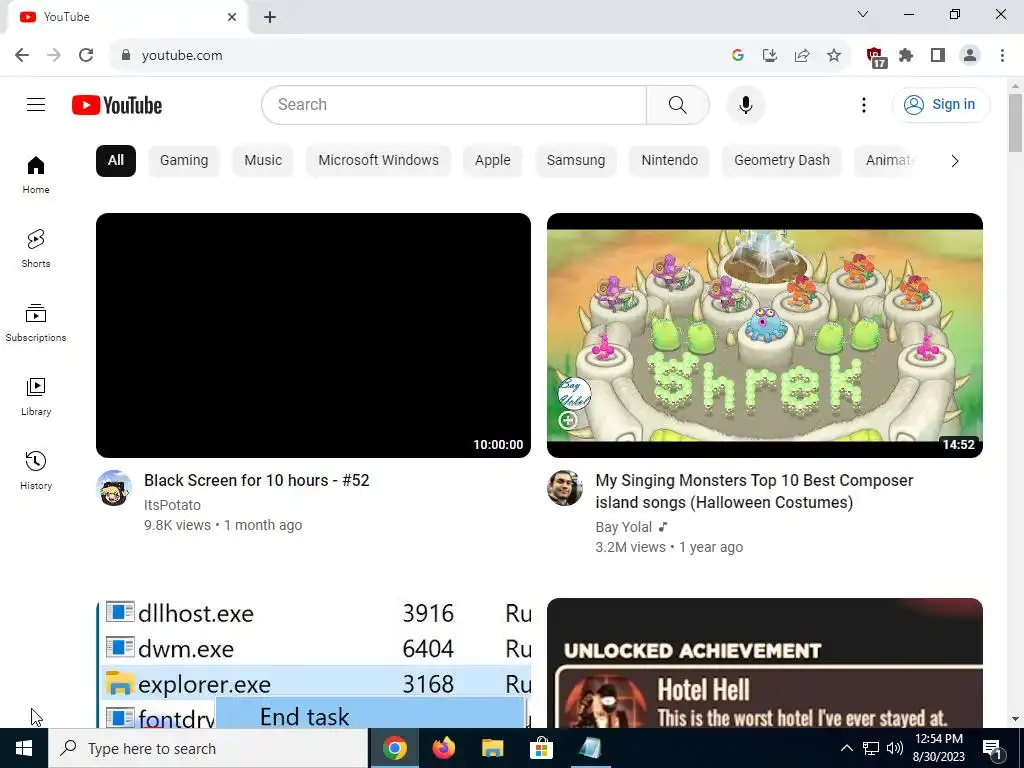Open the Chrome profile avatar

pyautogui.click(x=970, y=56)
